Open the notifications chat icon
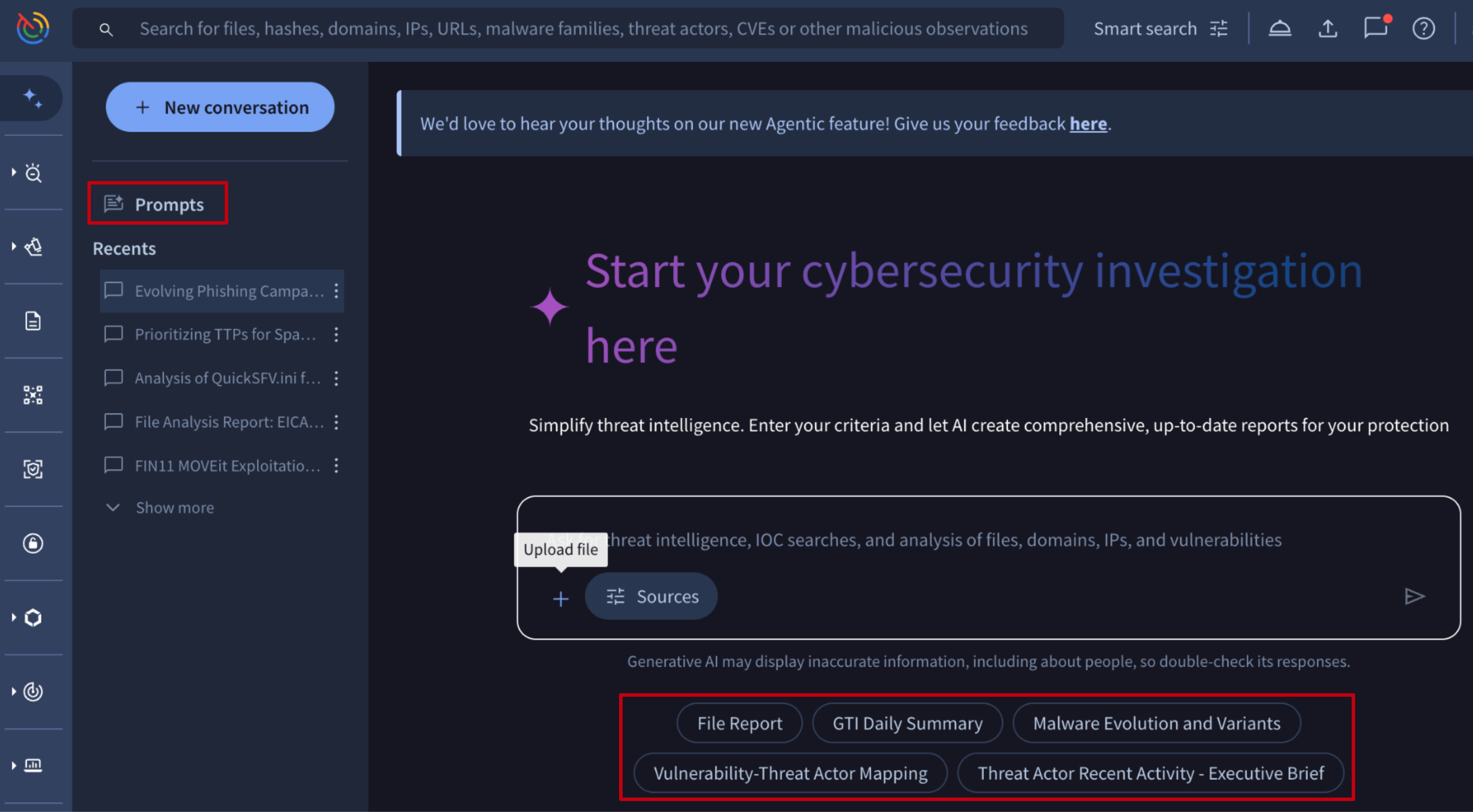 (x=1375, y=28)
